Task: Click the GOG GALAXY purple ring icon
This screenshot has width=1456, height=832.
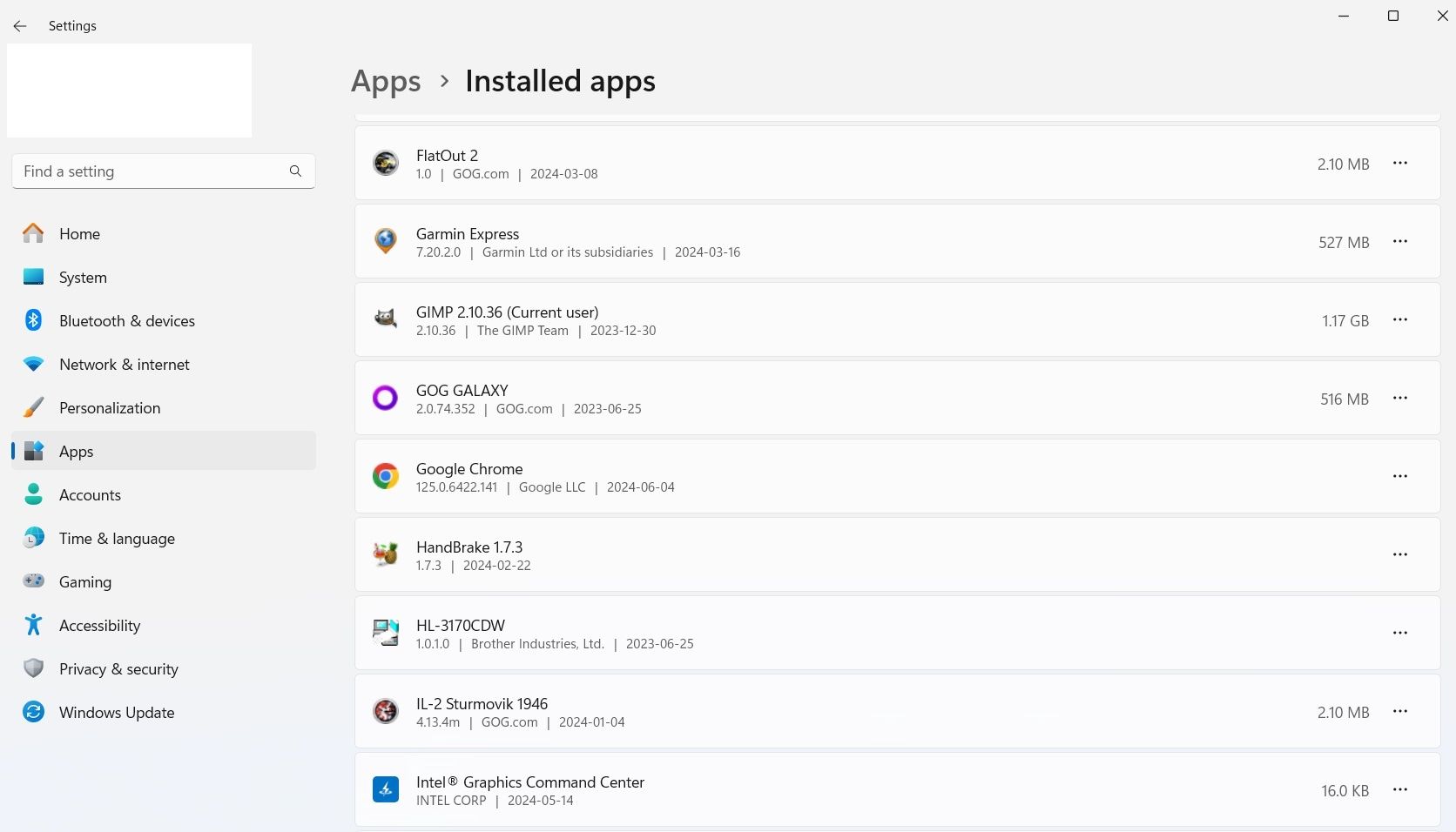Action: tap(386, 398)
